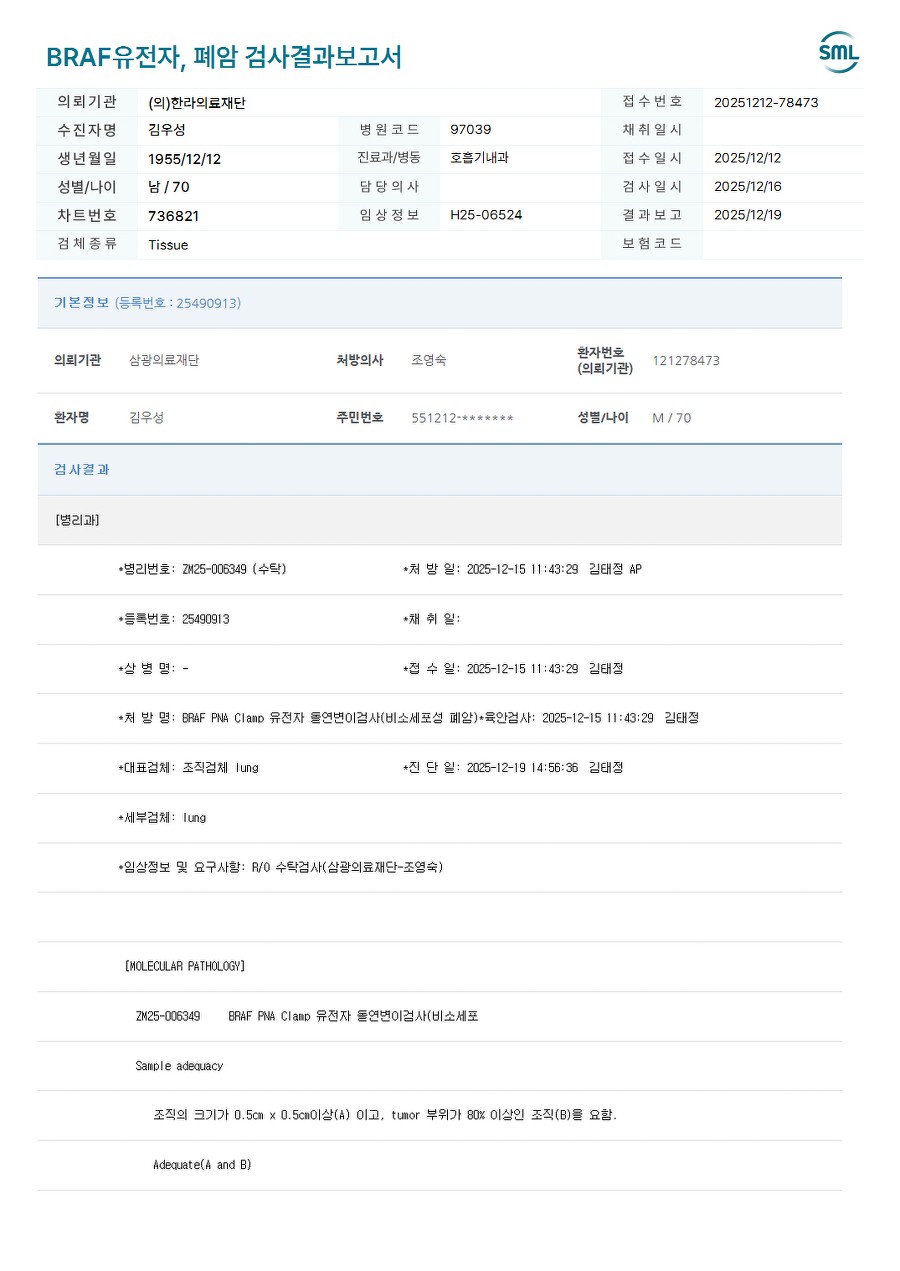Click the 접수일시 value 2025/12/12
The image size is (900, 1271).
click(x=748, y=158)
